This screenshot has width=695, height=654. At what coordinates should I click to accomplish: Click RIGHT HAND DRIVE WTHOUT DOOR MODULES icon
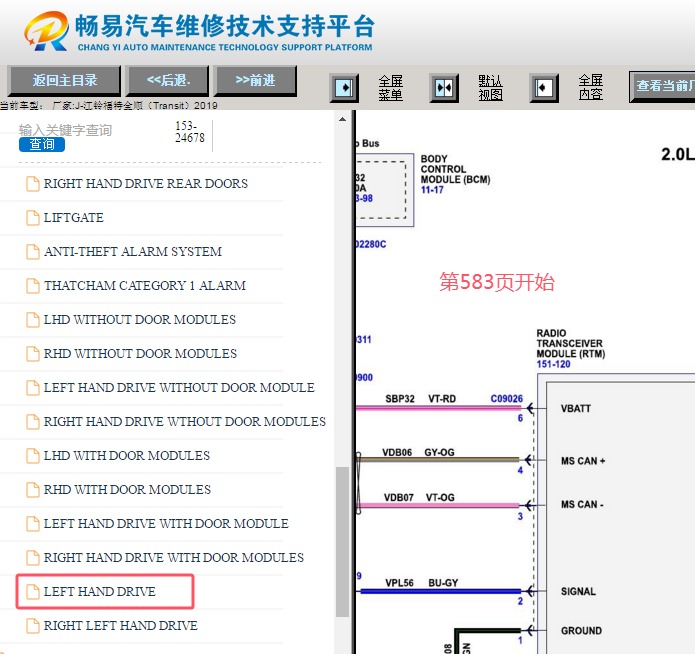(32, 422)
